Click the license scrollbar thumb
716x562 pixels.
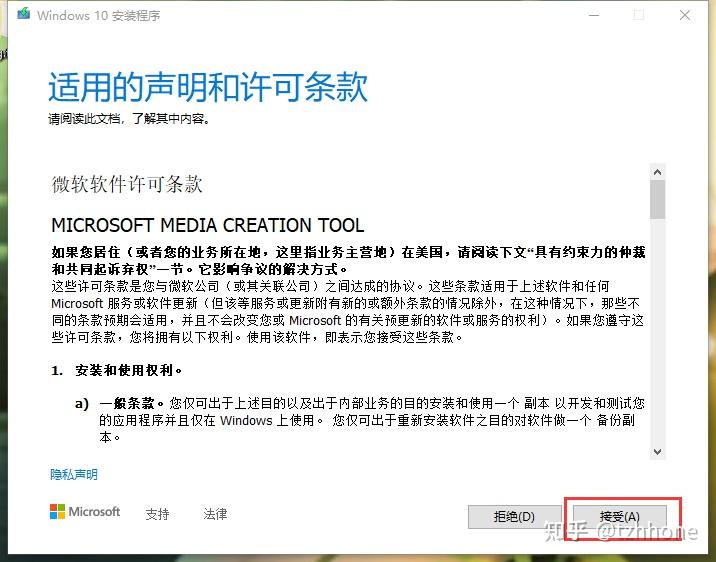click(658, 200)
